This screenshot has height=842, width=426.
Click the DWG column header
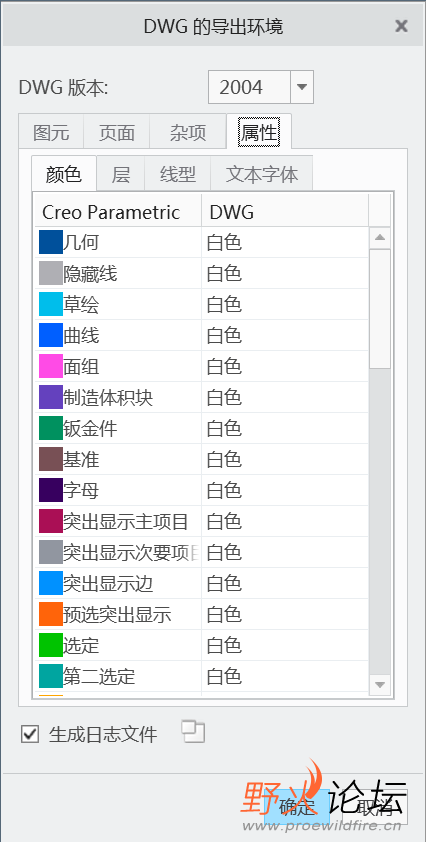point(285,212)
